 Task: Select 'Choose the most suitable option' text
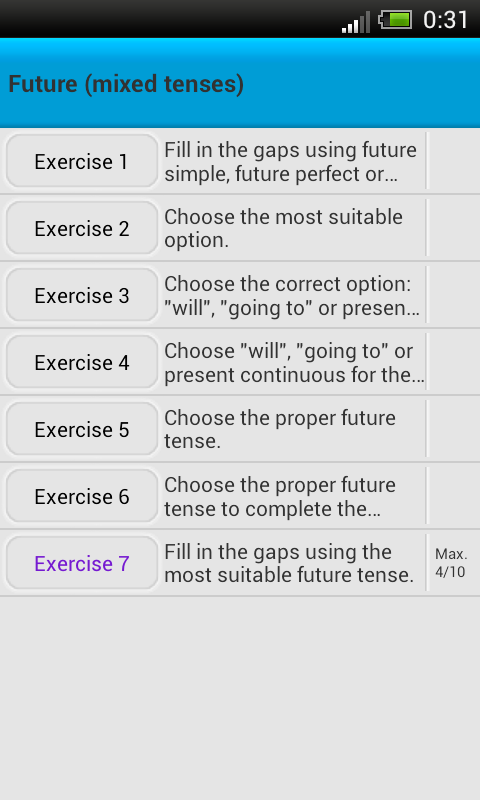pyautogui.click(x=283, y=228)
